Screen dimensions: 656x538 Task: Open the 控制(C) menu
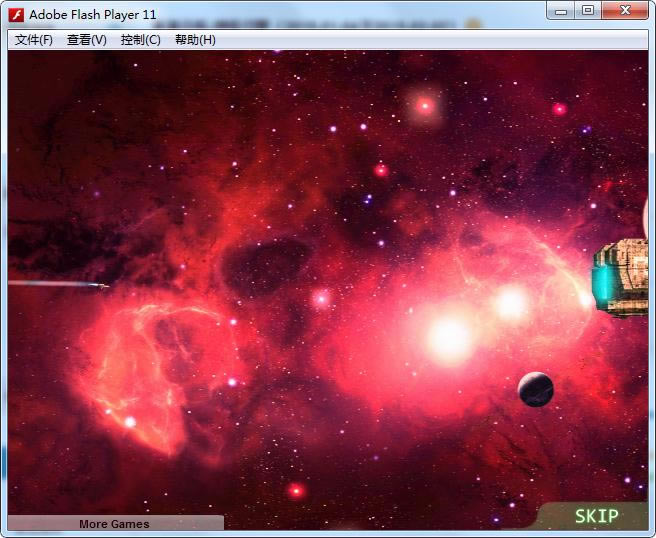point(141,40)
